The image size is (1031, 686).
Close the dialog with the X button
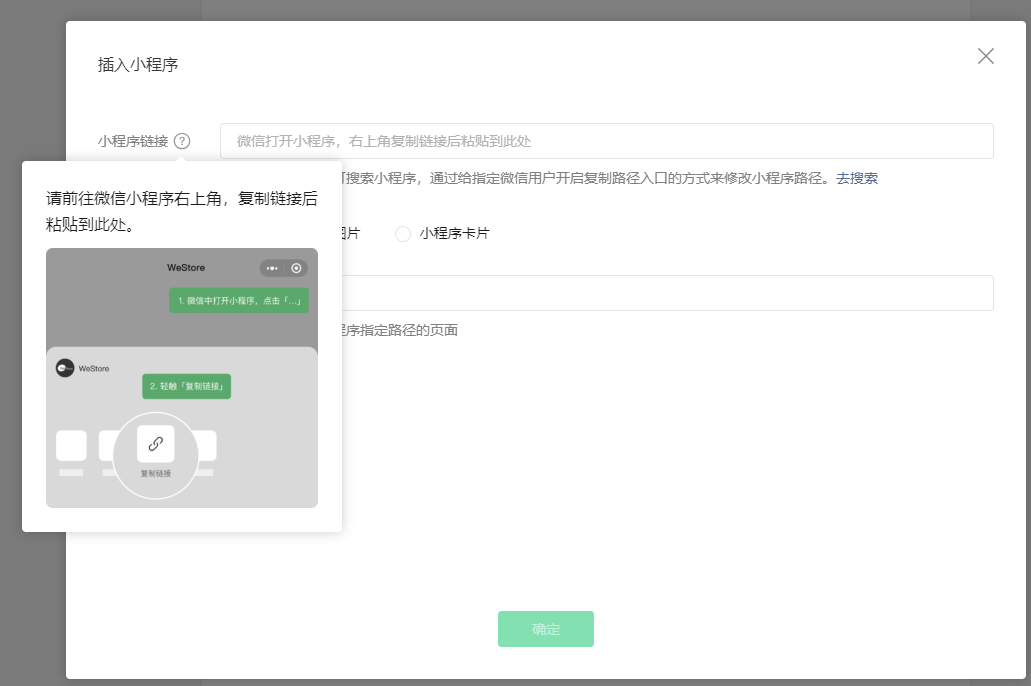click(x=986, y=57)
